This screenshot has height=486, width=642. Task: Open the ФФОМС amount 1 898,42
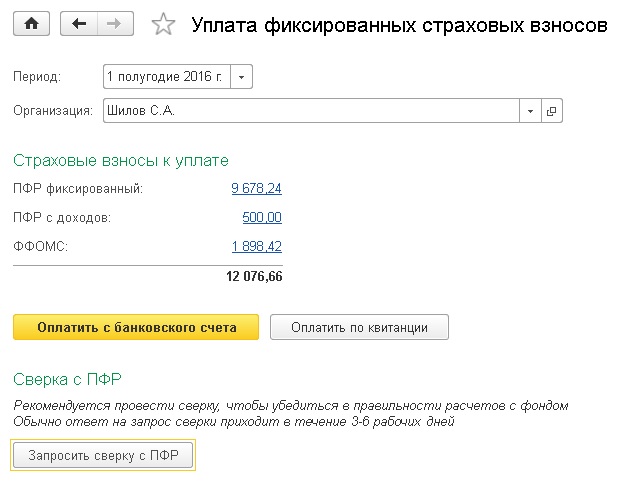257,246
